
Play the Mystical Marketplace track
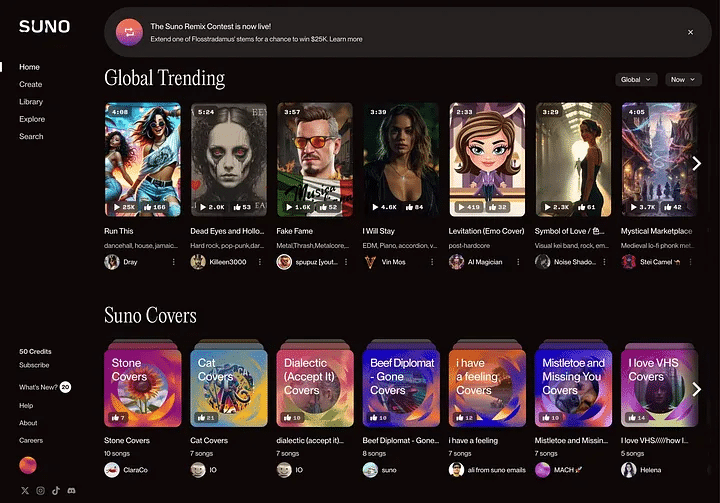(x=643, y=207)
